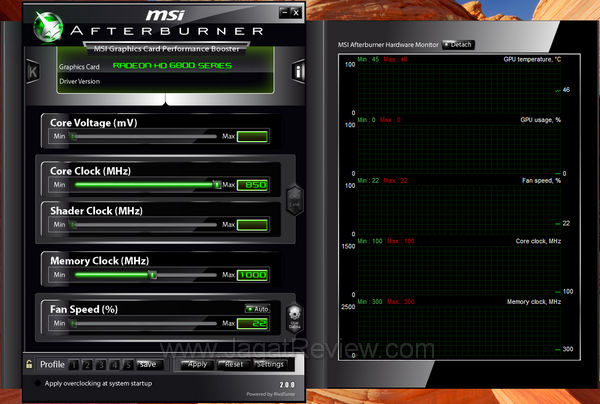This screenshot has height=404, width=600.
Task: Detach the Hardware Monitor panel
Action: click(459, 45)
